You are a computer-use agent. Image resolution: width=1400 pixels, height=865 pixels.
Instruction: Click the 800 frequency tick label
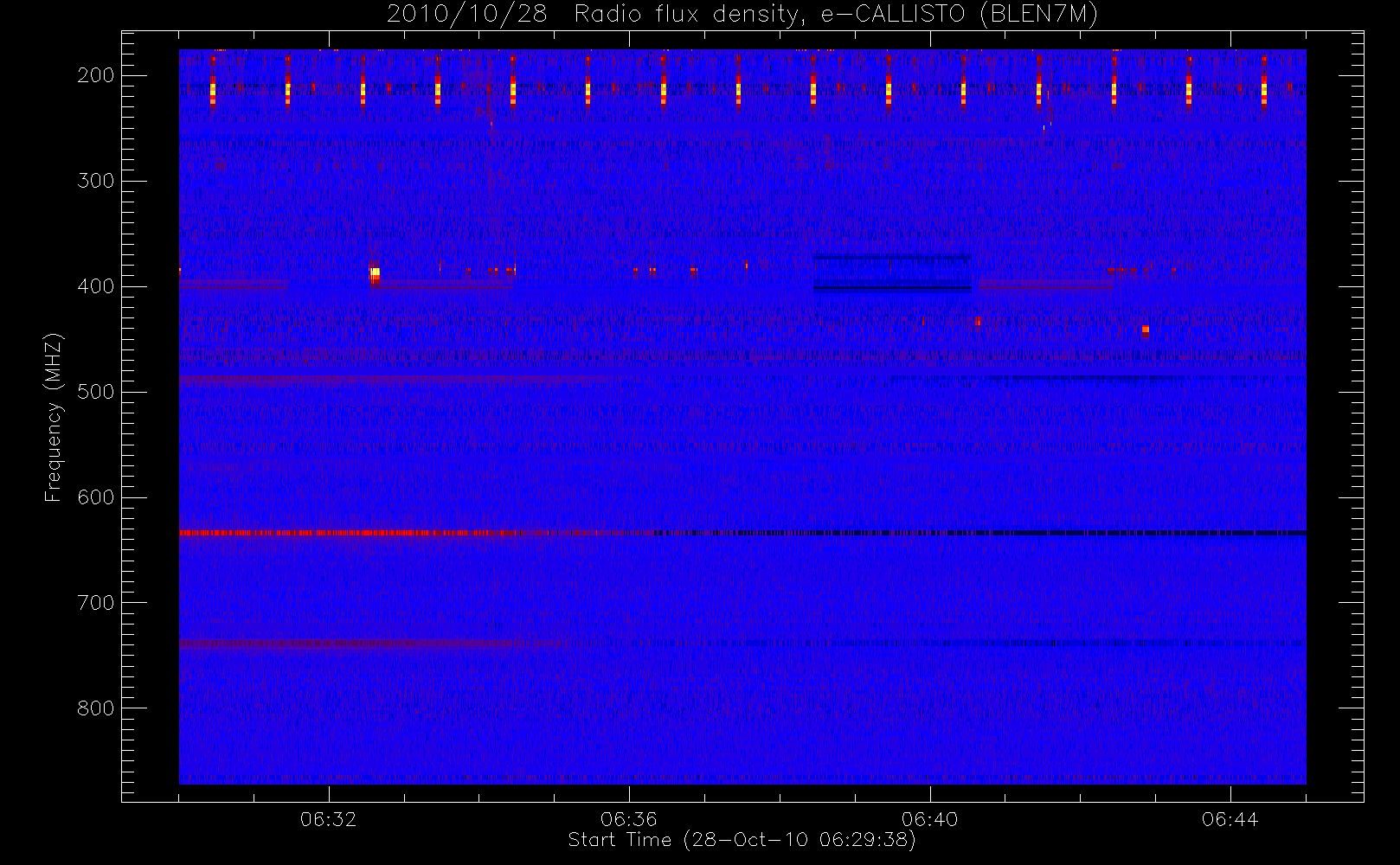(x=96, y=708)
